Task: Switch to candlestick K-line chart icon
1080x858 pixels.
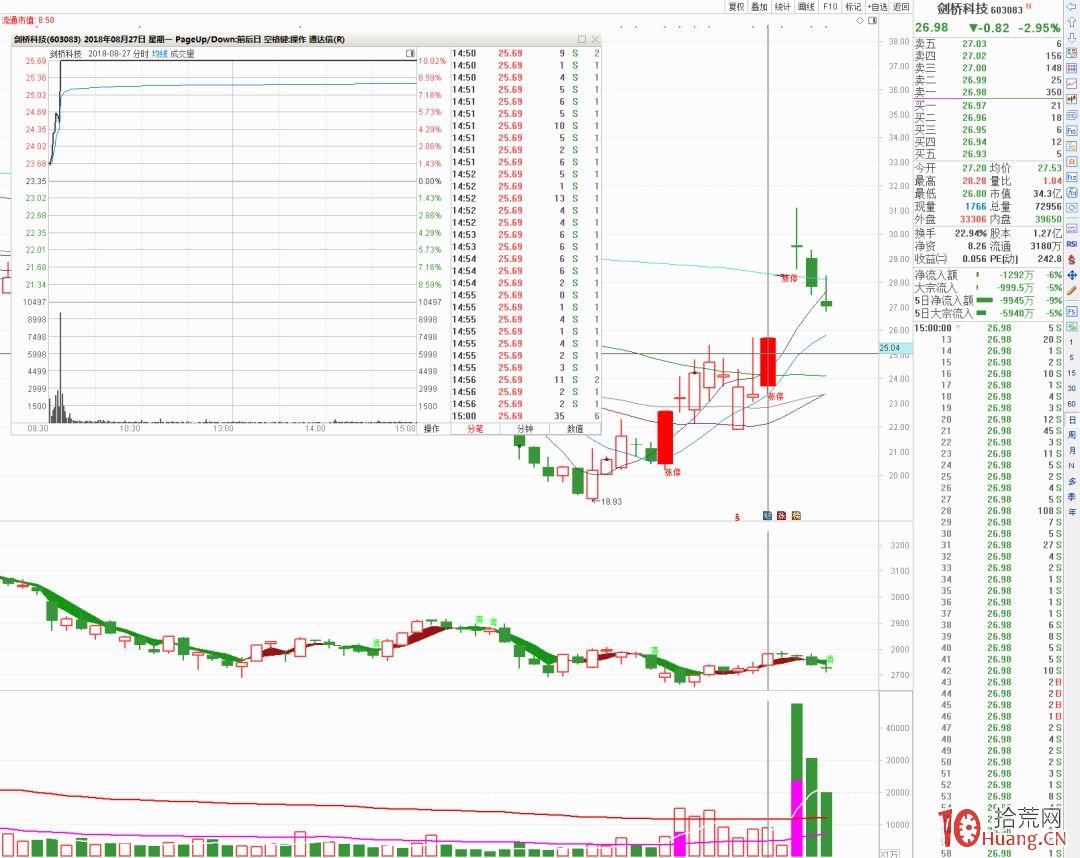Action: [1072, 99]
